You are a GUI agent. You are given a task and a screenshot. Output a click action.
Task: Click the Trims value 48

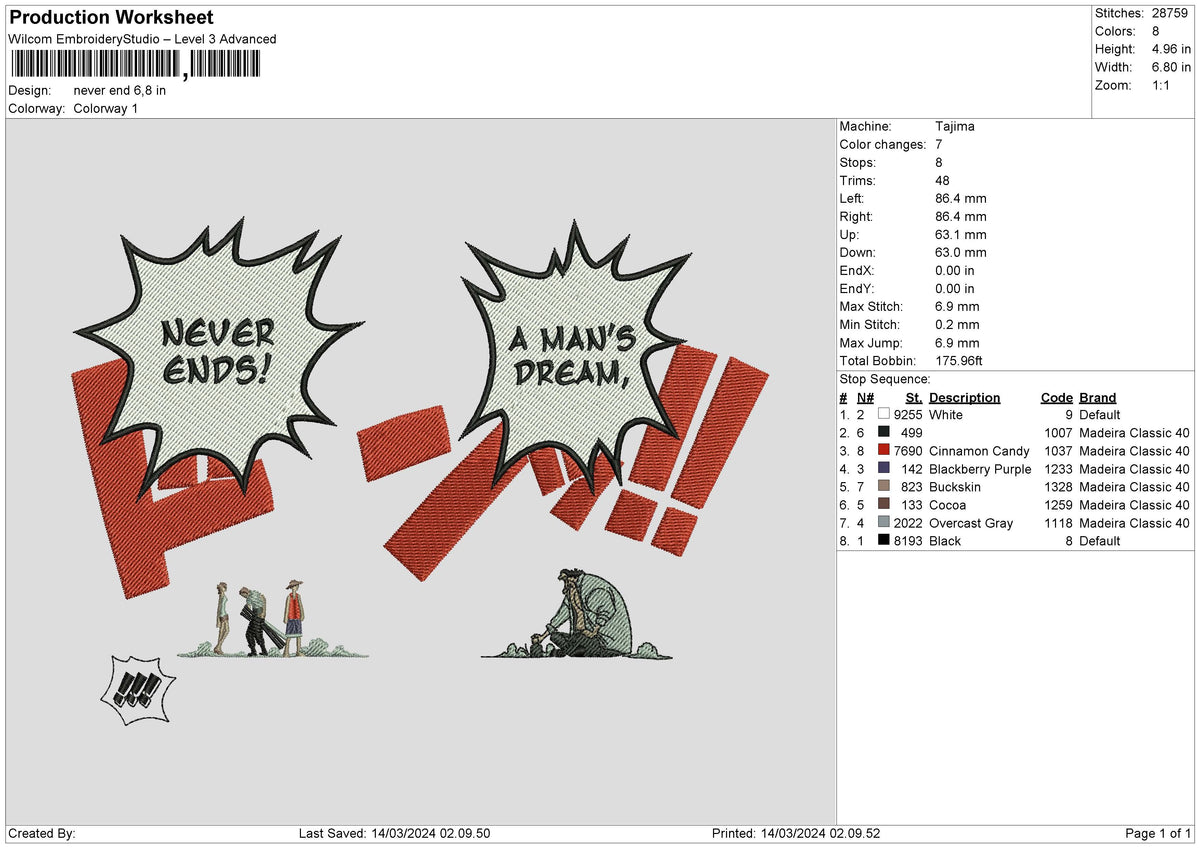click(x=942, y=180)
